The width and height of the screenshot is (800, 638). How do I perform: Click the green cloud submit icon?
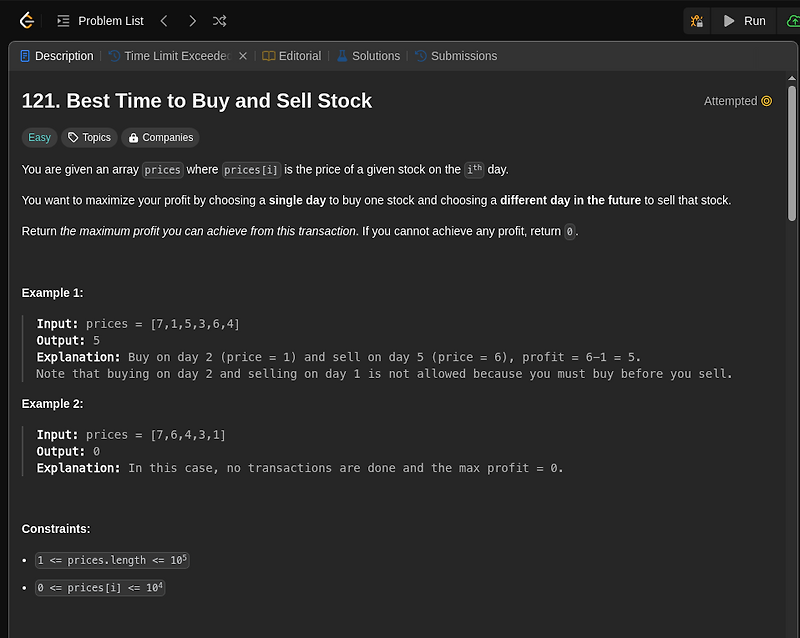click(794, 21)
